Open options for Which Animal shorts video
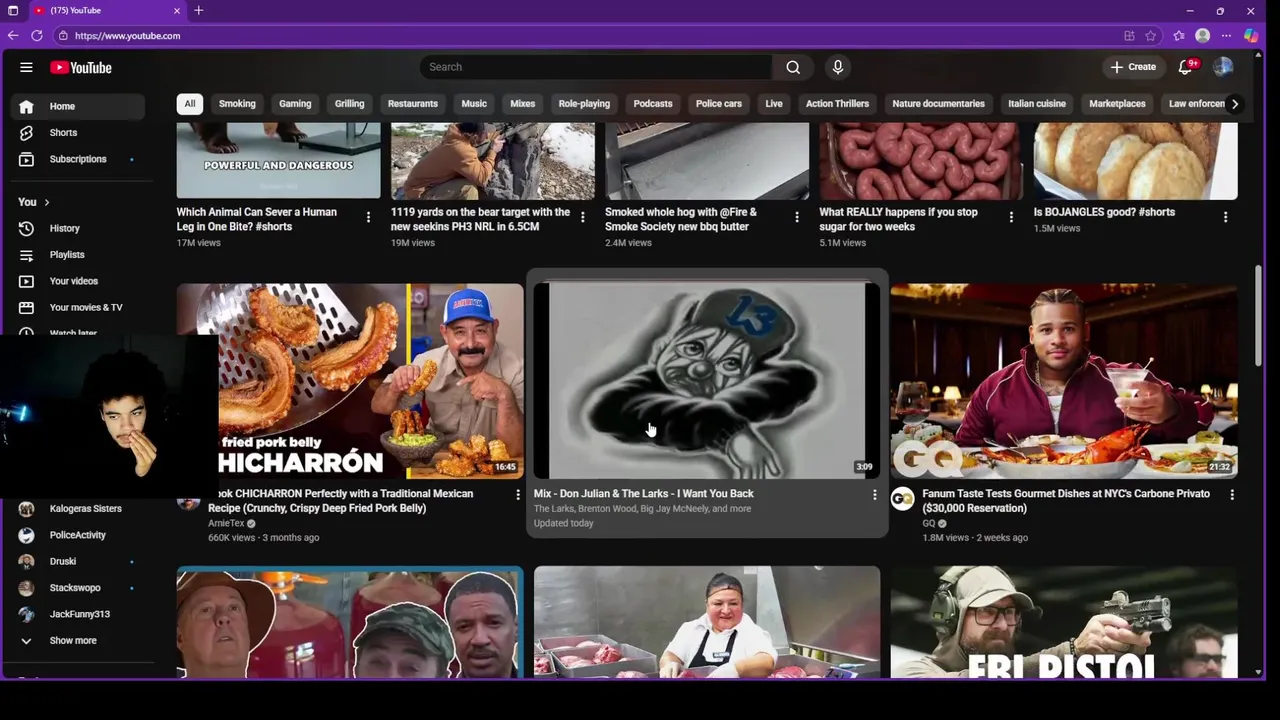Viewport: 1280px width, 720px height. (368, 217)
